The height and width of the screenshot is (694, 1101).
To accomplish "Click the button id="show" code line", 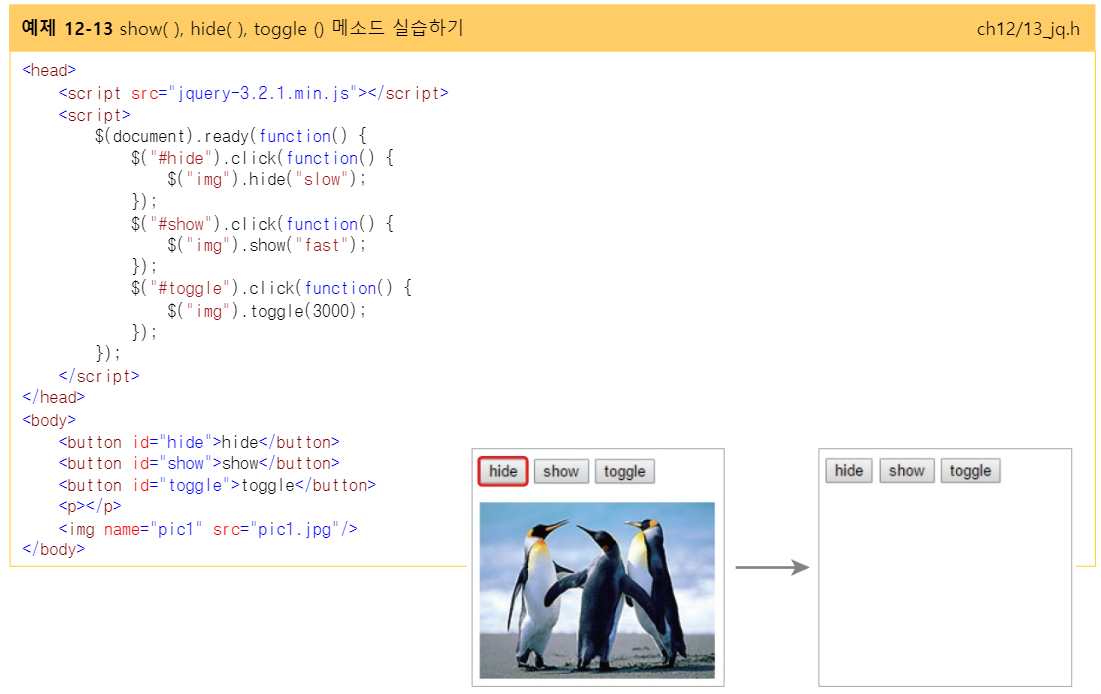I will click(199, 464).
